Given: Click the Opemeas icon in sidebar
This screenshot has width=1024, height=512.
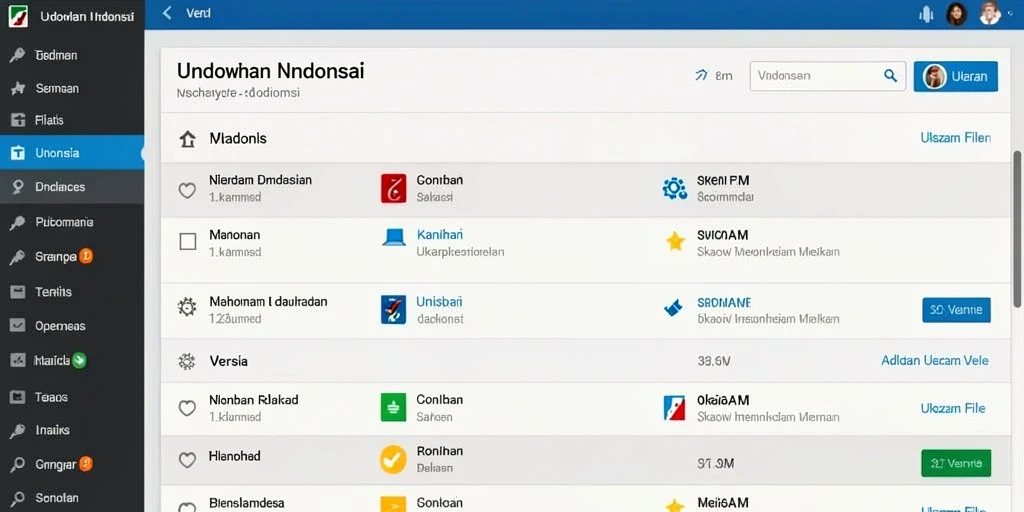Looking at the screenshot, I should (x=17, y=325).
